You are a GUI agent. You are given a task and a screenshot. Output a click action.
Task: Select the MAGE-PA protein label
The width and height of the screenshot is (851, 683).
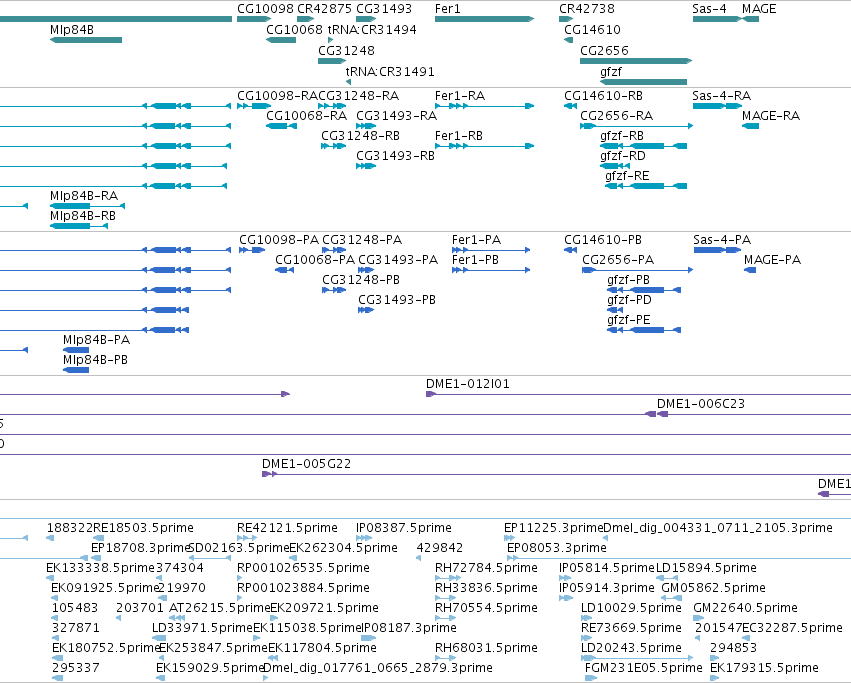point(772,260)
